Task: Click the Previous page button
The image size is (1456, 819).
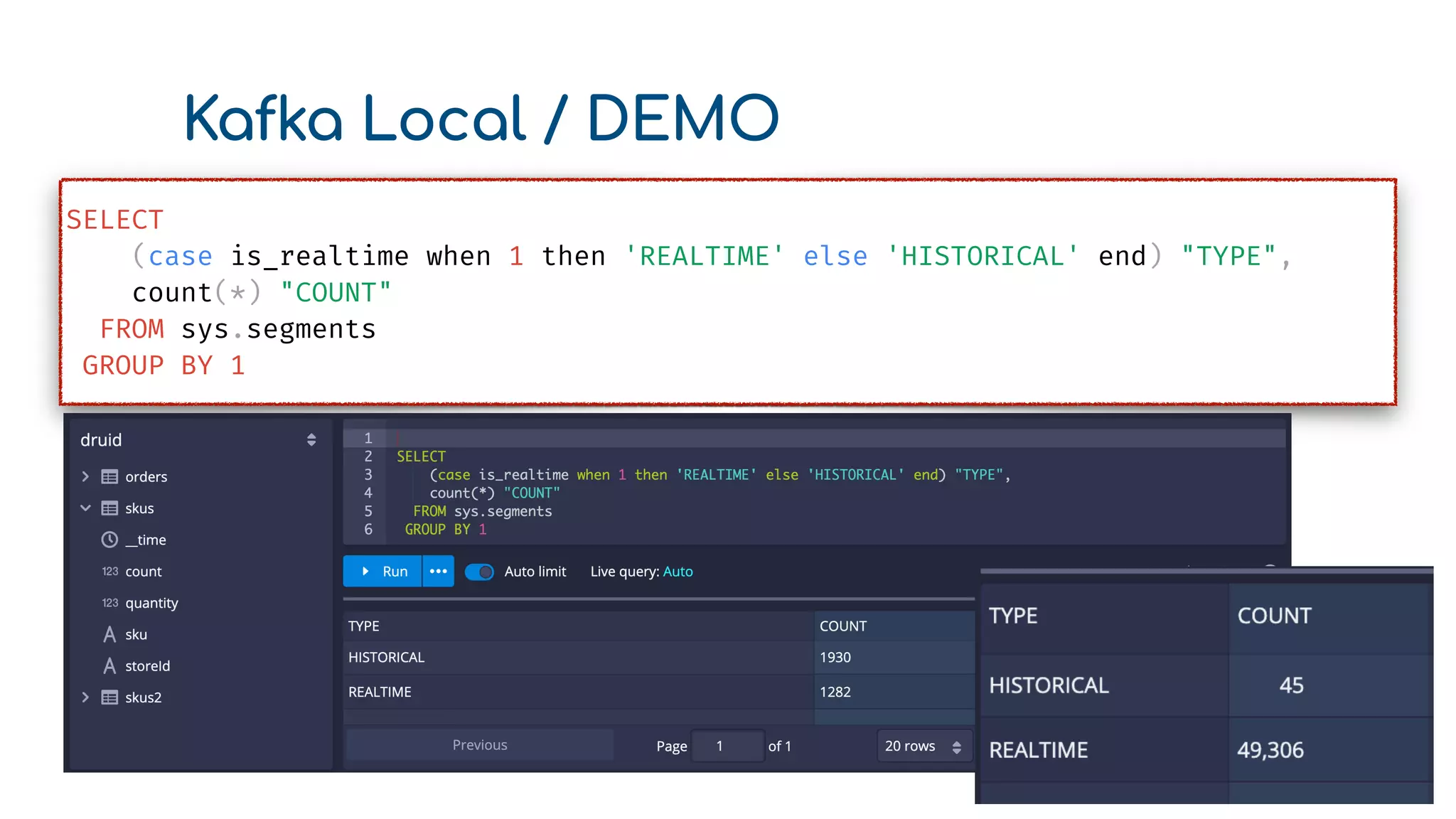Action: (480, 745)
